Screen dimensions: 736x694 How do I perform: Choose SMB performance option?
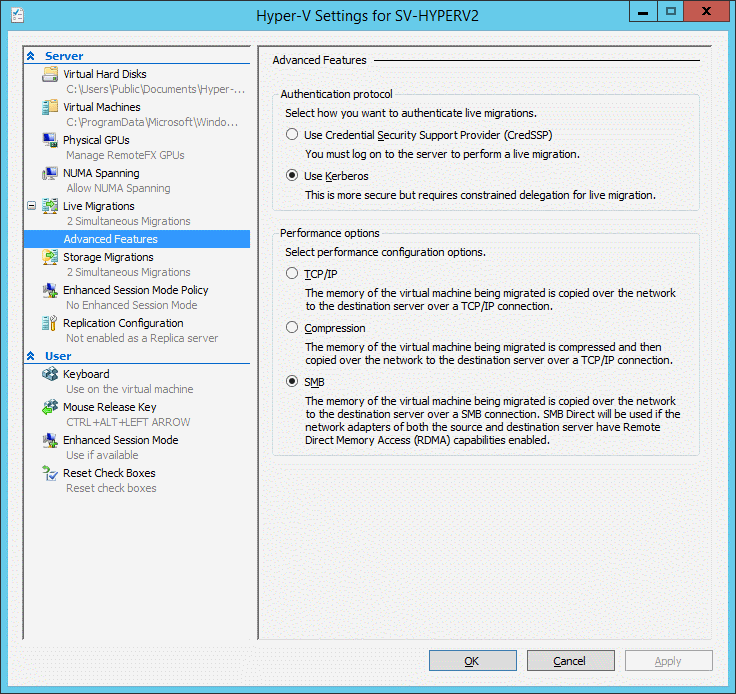click(x=292, y=381)
